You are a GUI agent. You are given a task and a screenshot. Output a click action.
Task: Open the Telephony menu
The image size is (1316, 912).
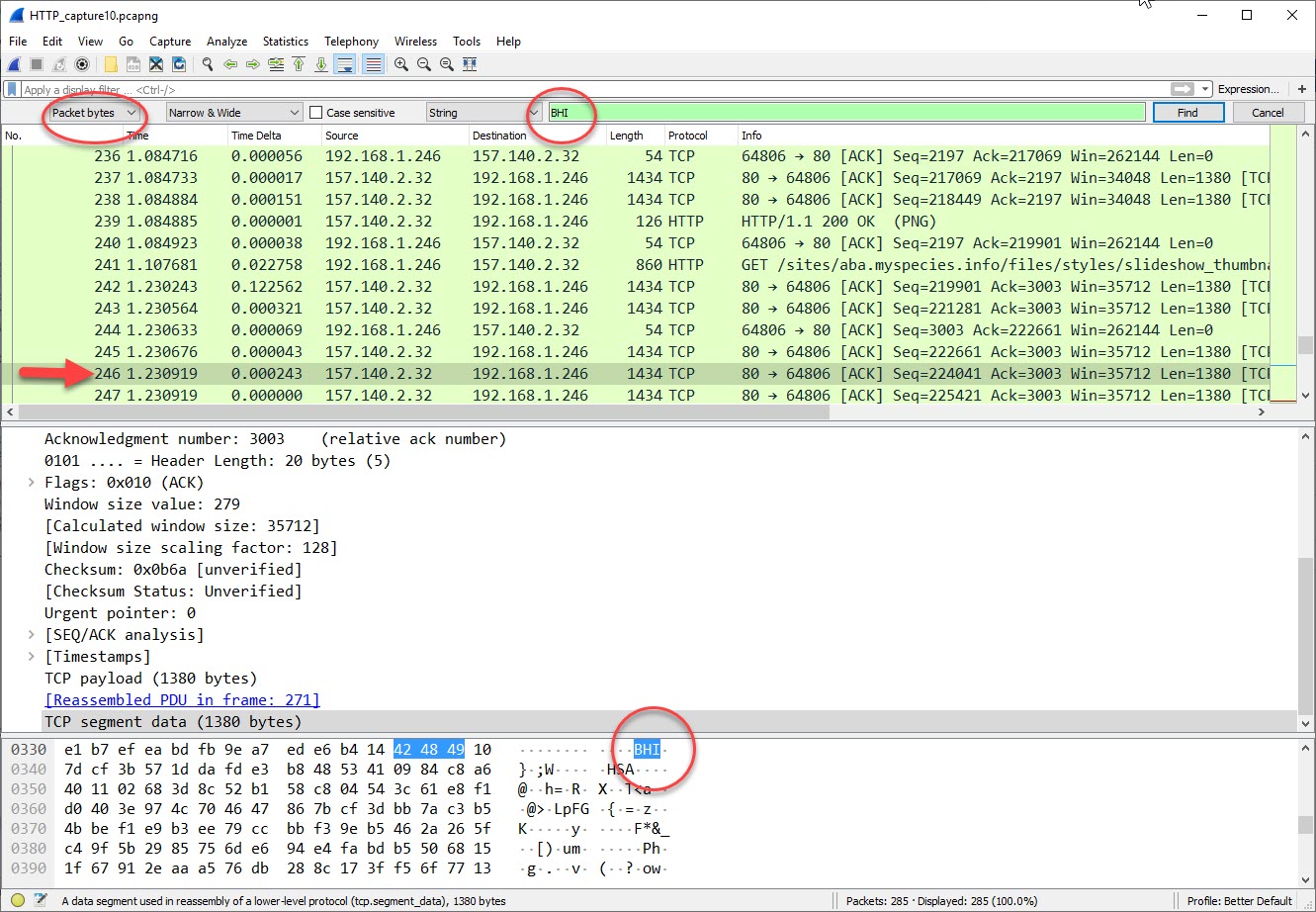(x=351, y=41)
